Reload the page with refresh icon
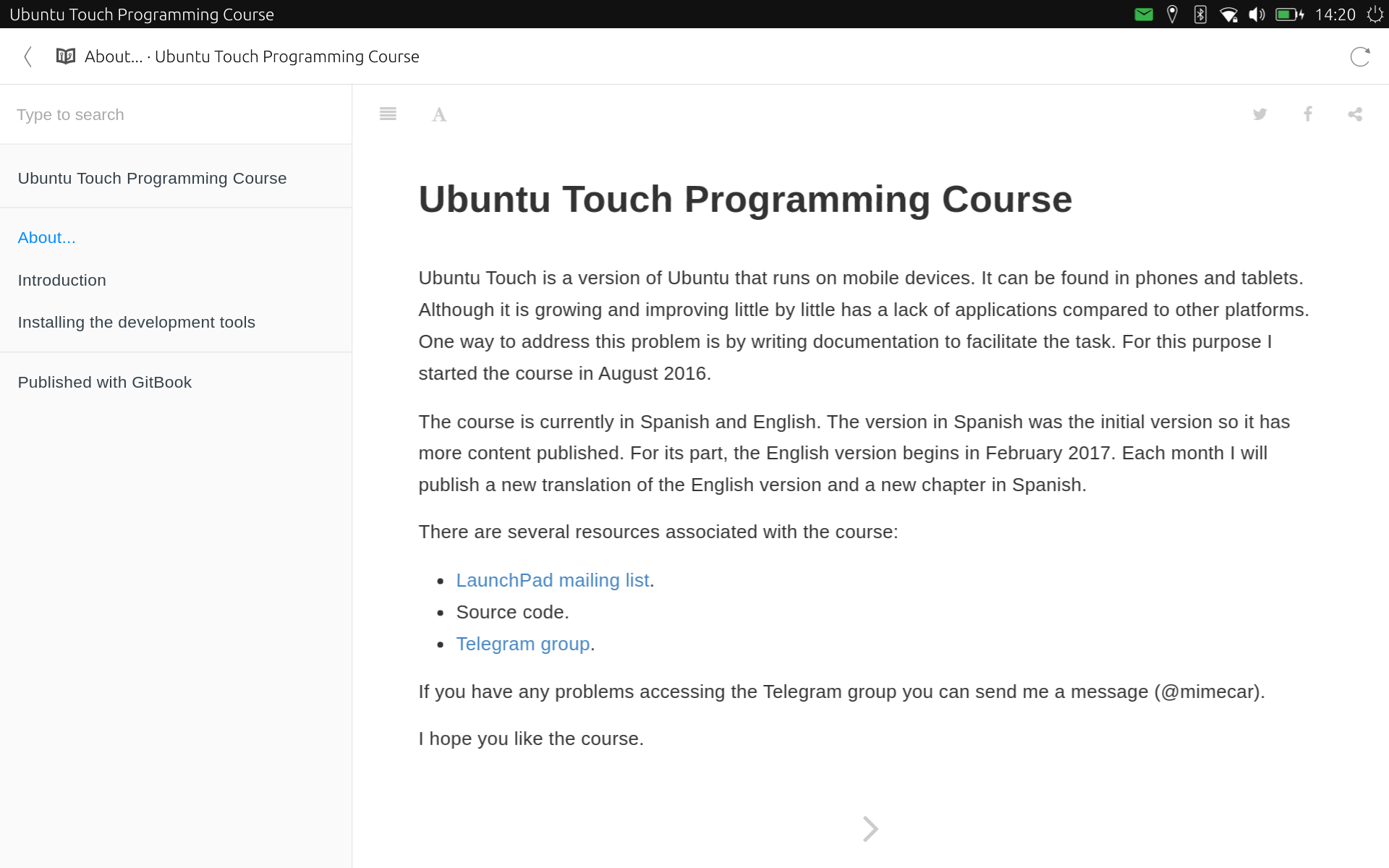Screen dimensions: 1389x868 tap(1360, 56)
